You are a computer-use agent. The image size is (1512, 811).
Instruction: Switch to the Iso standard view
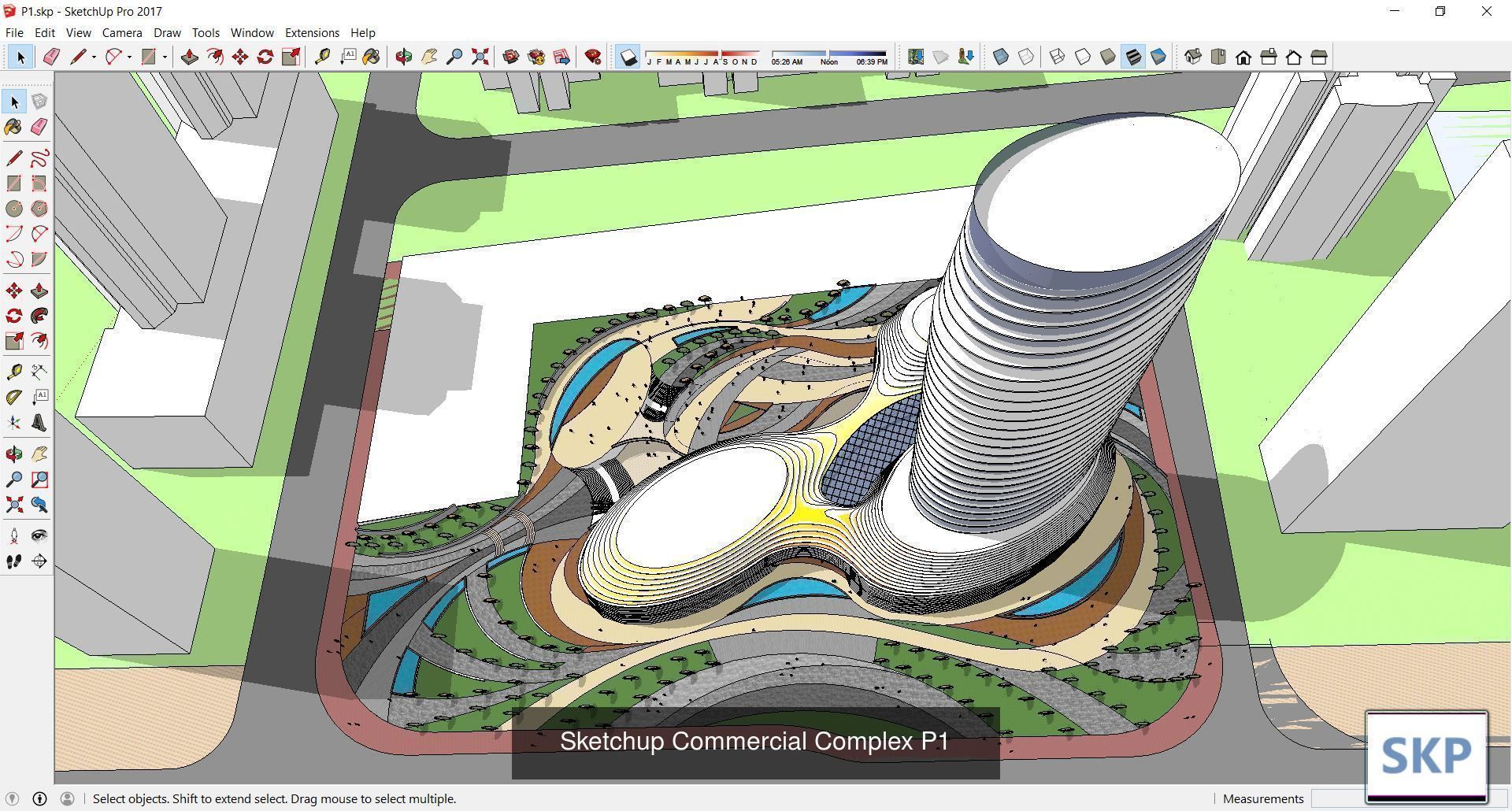pyautogui.click(x=1193, y=57)
